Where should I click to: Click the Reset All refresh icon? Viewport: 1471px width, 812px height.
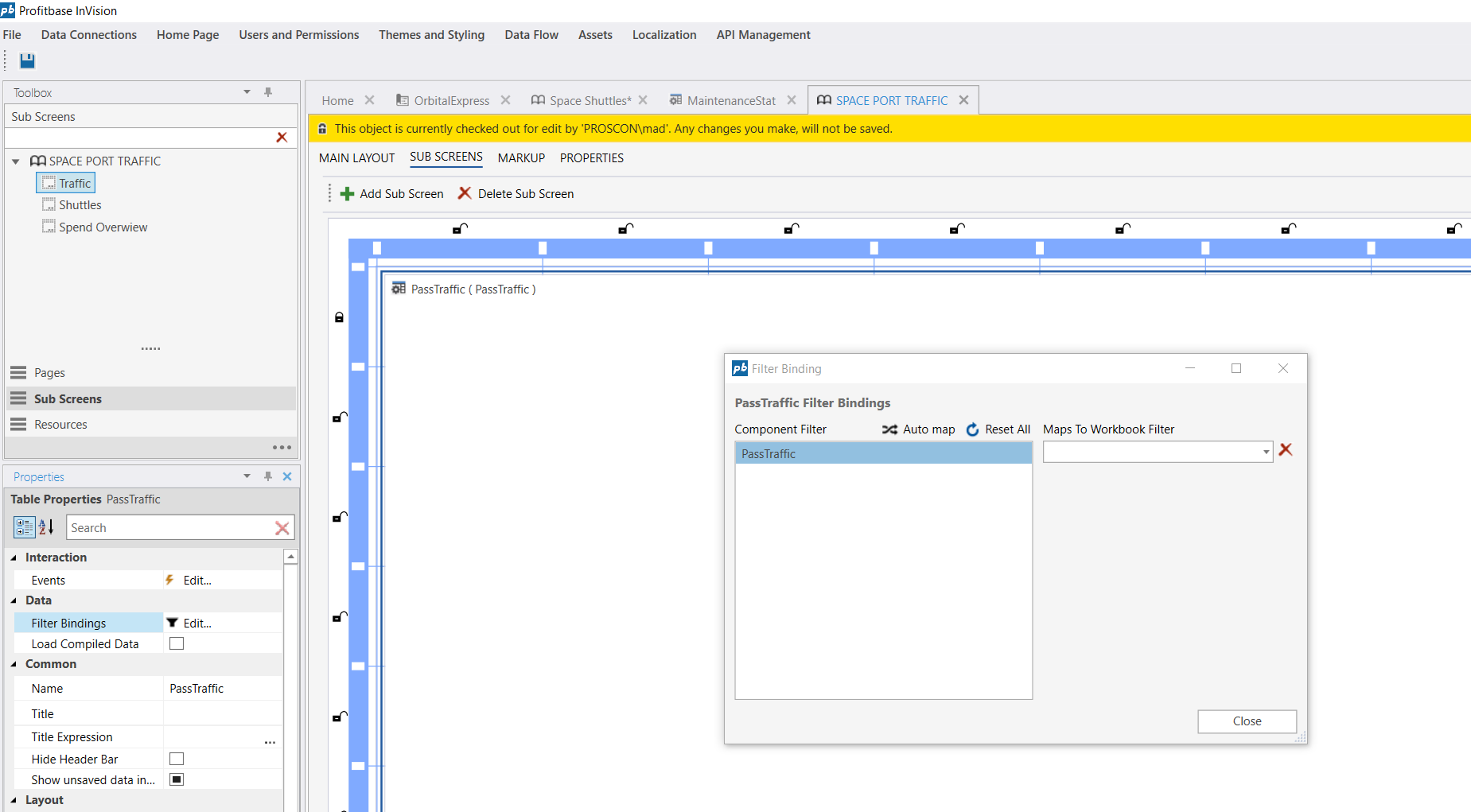(x=972, y=429)
